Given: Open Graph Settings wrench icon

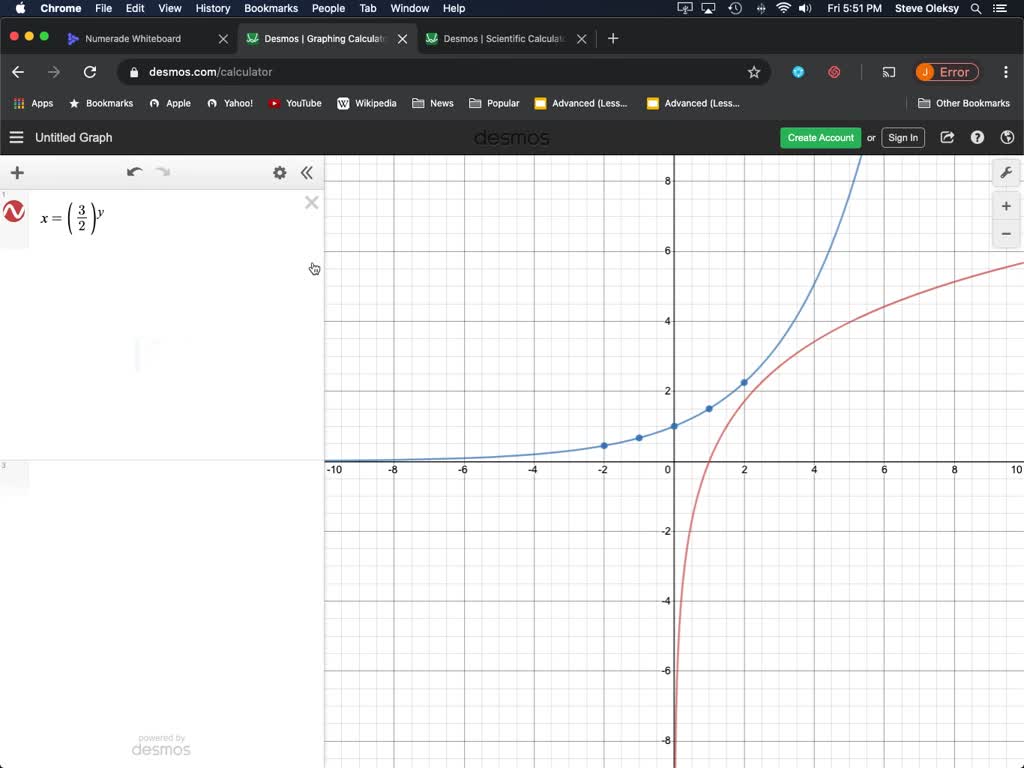Looking at the screenshot, I should click(x=1006, y=173).
